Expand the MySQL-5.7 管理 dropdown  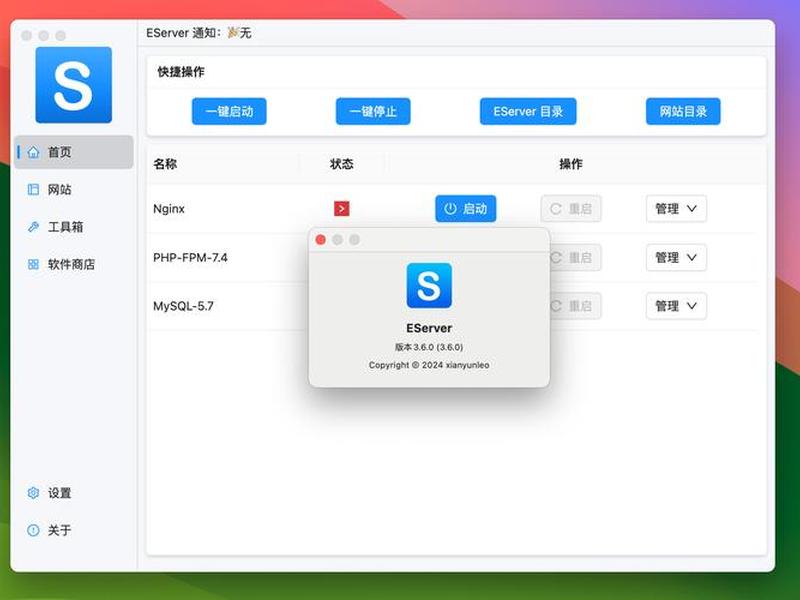[676, 306]
